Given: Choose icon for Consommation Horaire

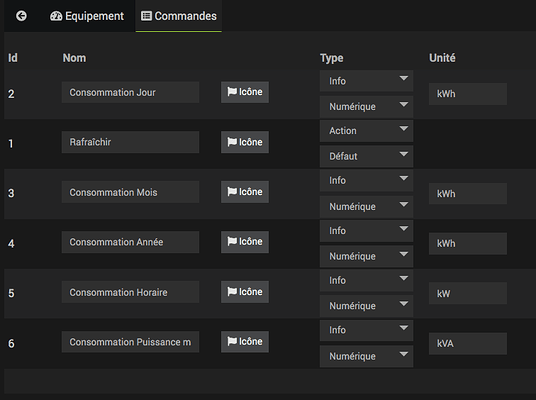Looking at the screenshot, I should pyautogui.click(x=245, y=292).
